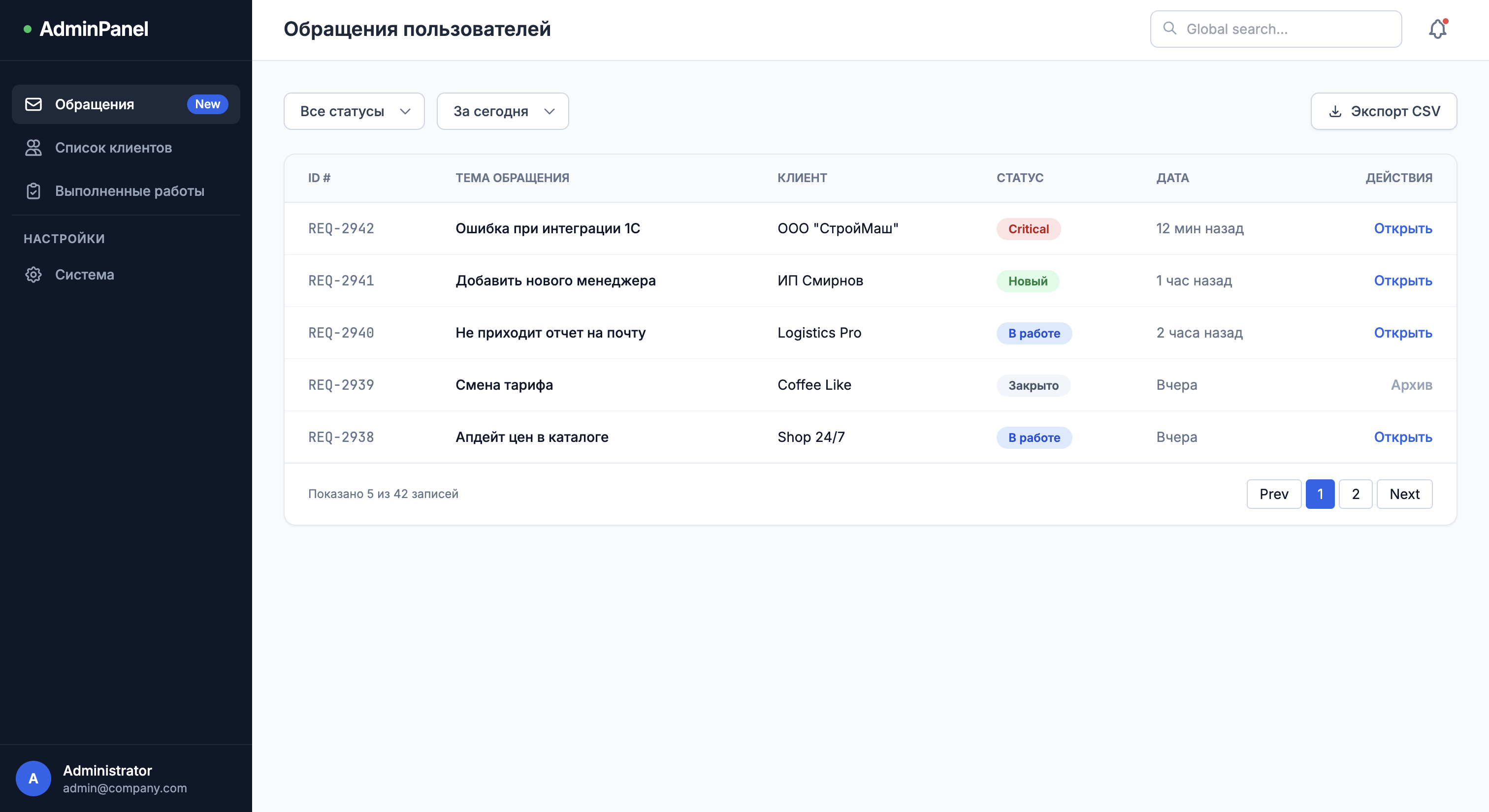The width and height of the screenshot is (1489, 812).
Task: Click the Administrator avatar circle
Action: tap(33, 778)
